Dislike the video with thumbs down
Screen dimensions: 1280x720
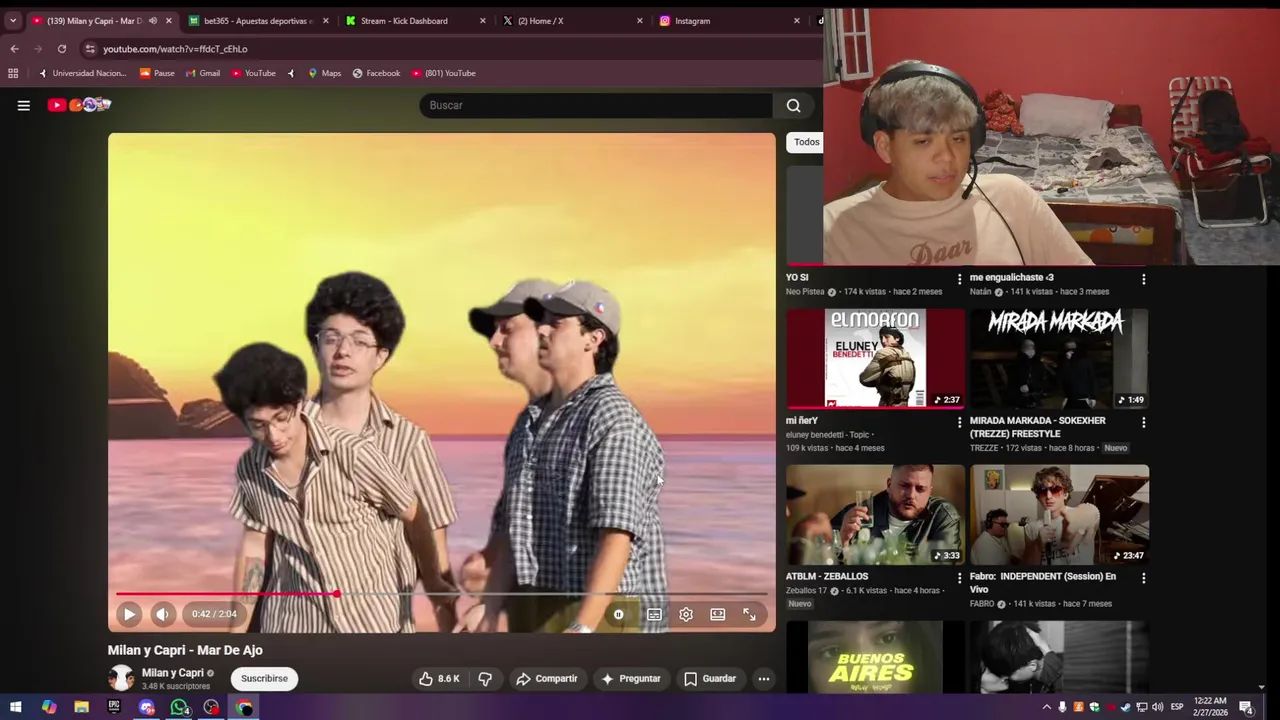click(485, 679)
